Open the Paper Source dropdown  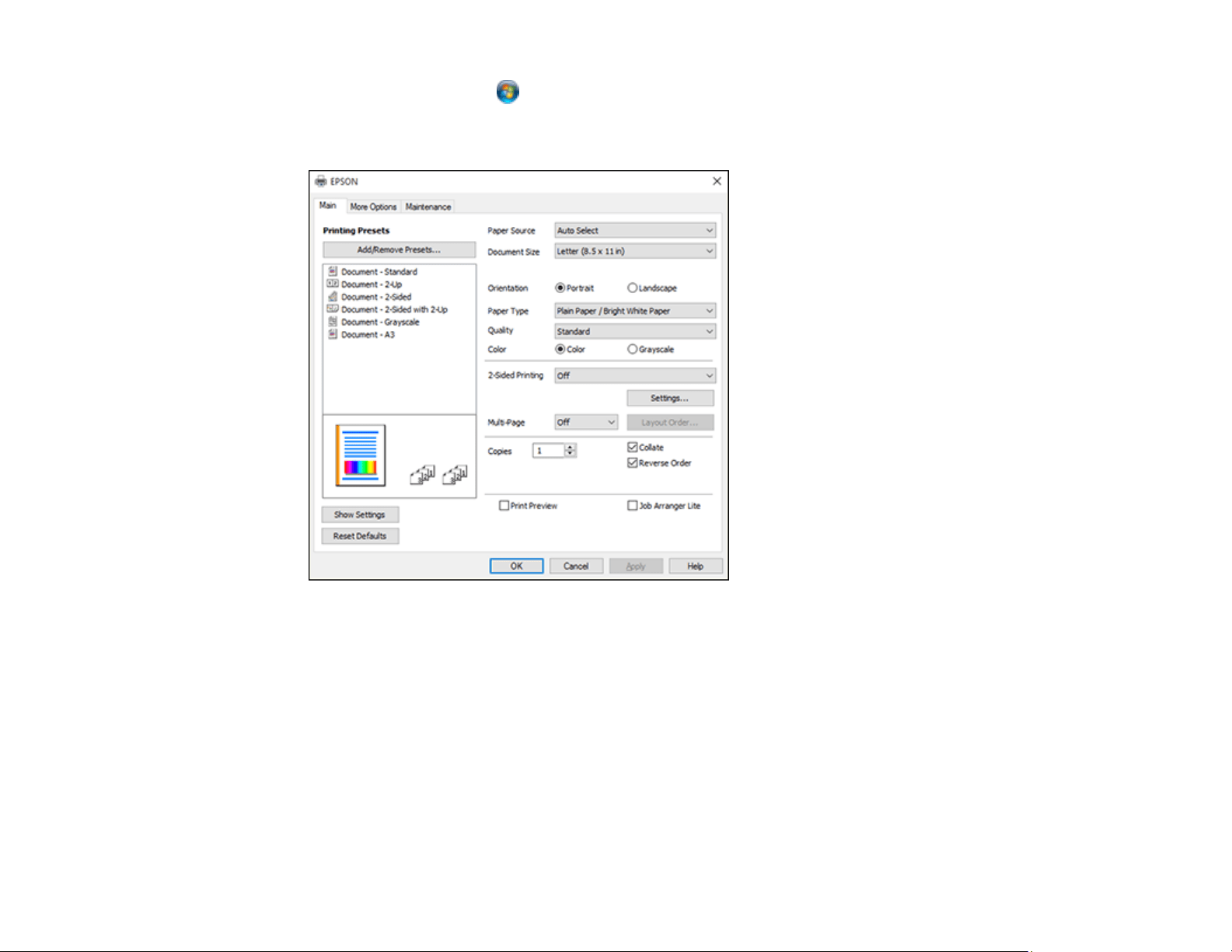pos(635,230)
